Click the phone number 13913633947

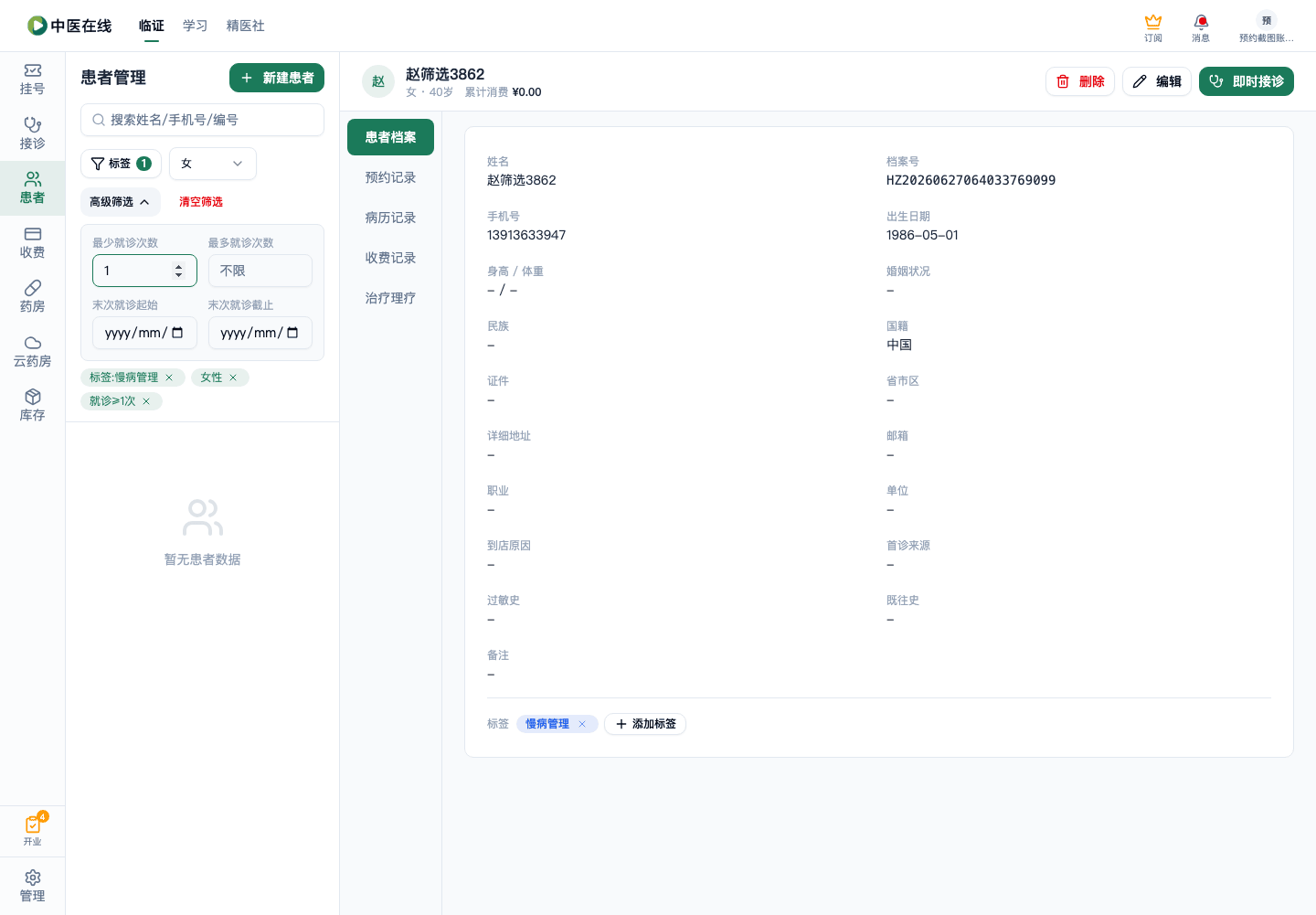[526, 235]
